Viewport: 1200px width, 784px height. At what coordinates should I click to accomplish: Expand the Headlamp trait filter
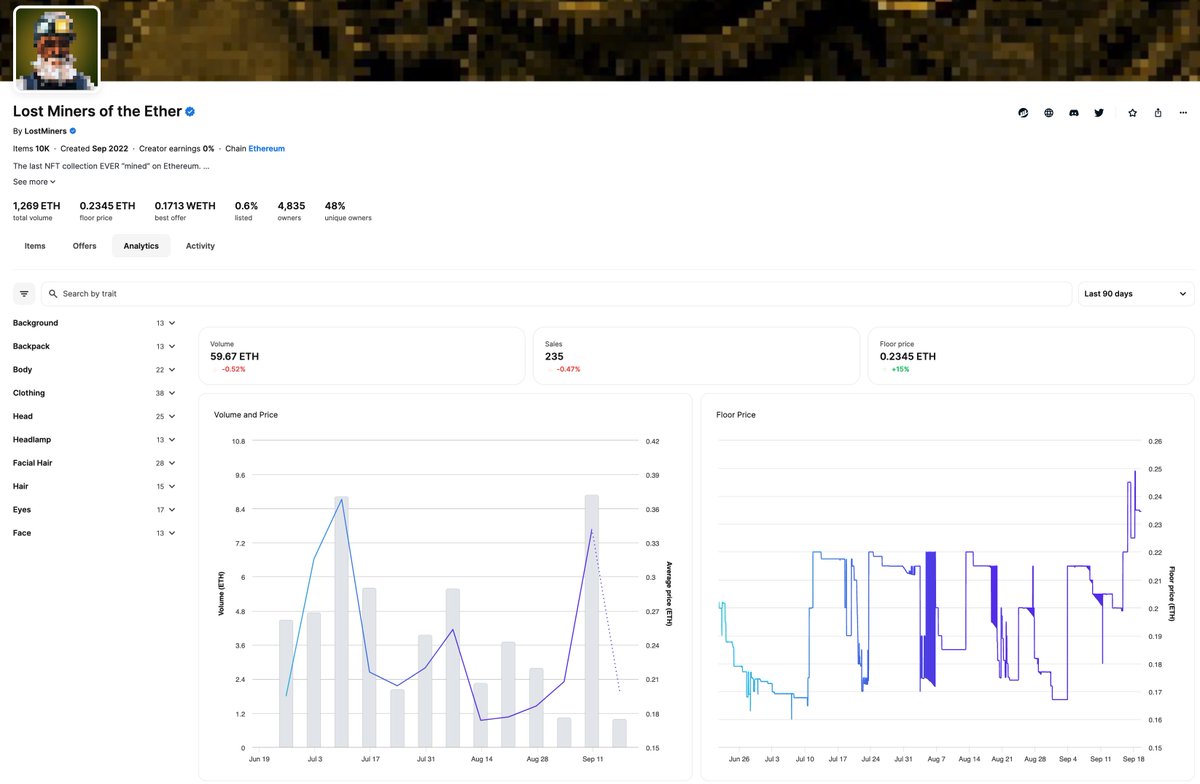94,440
